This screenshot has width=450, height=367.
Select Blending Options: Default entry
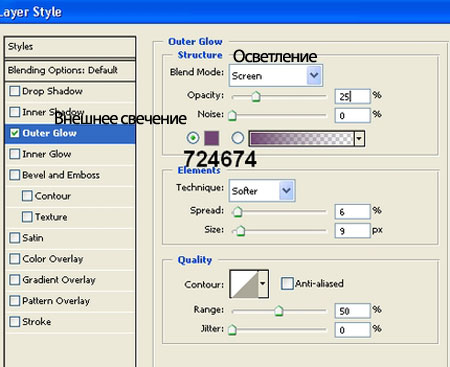pos(70,71)
